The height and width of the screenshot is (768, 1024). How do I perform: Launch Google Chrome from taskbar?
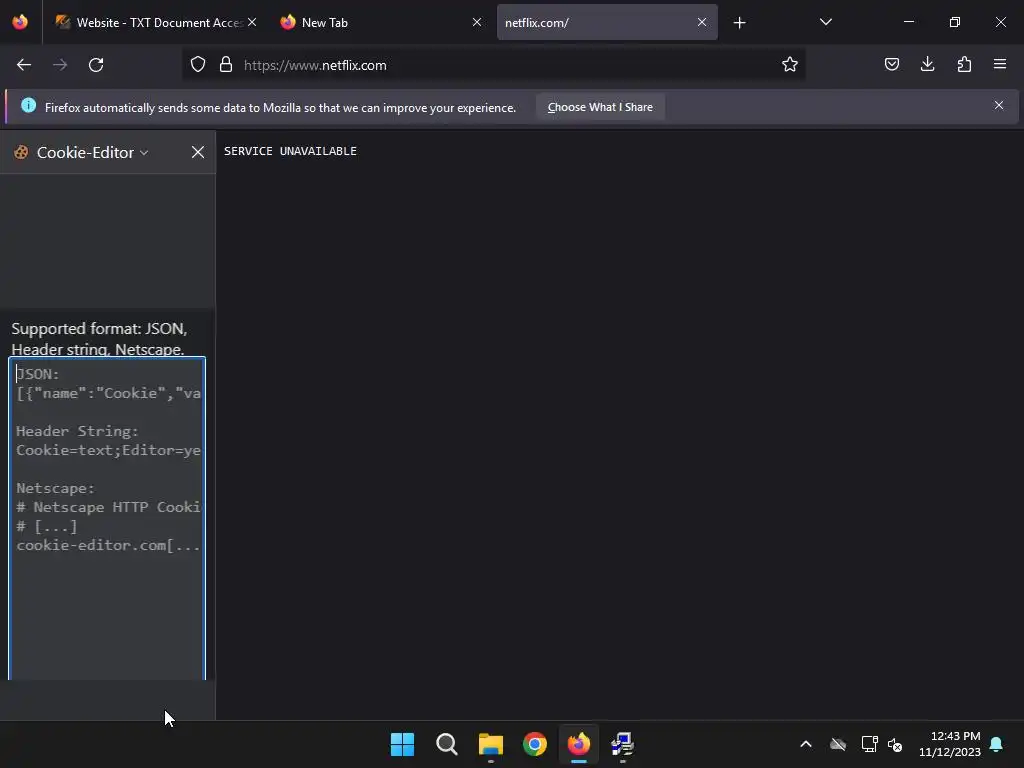535,744
